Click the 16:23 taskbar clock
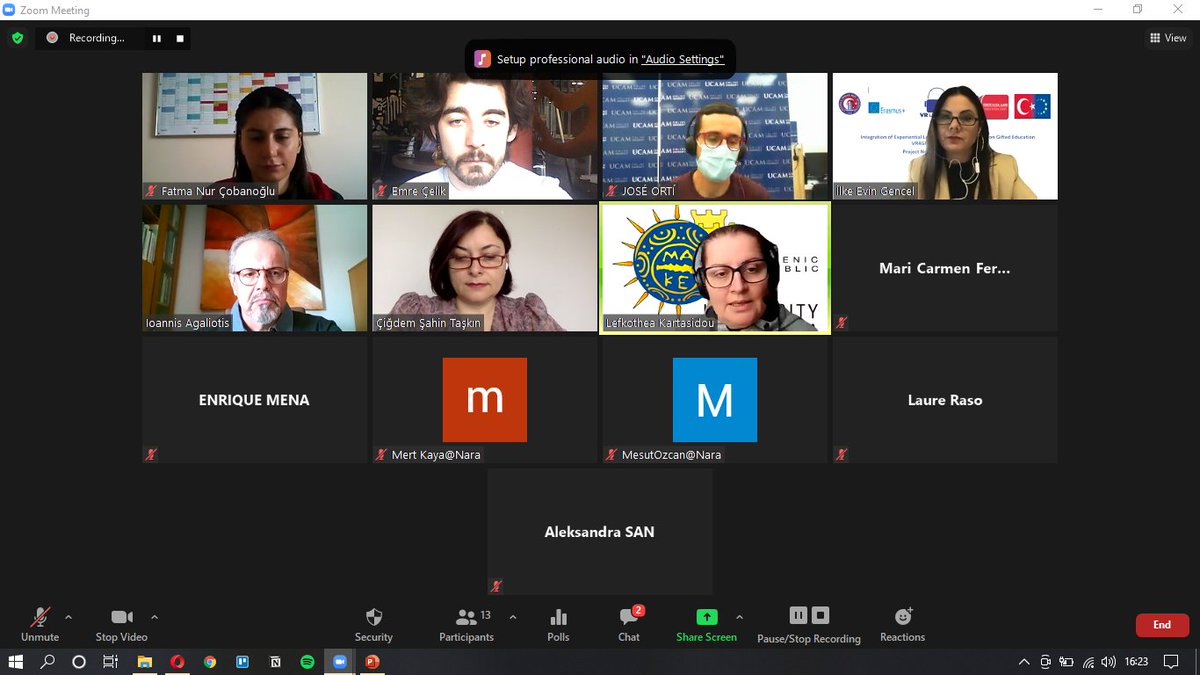 click(1136, 662)
